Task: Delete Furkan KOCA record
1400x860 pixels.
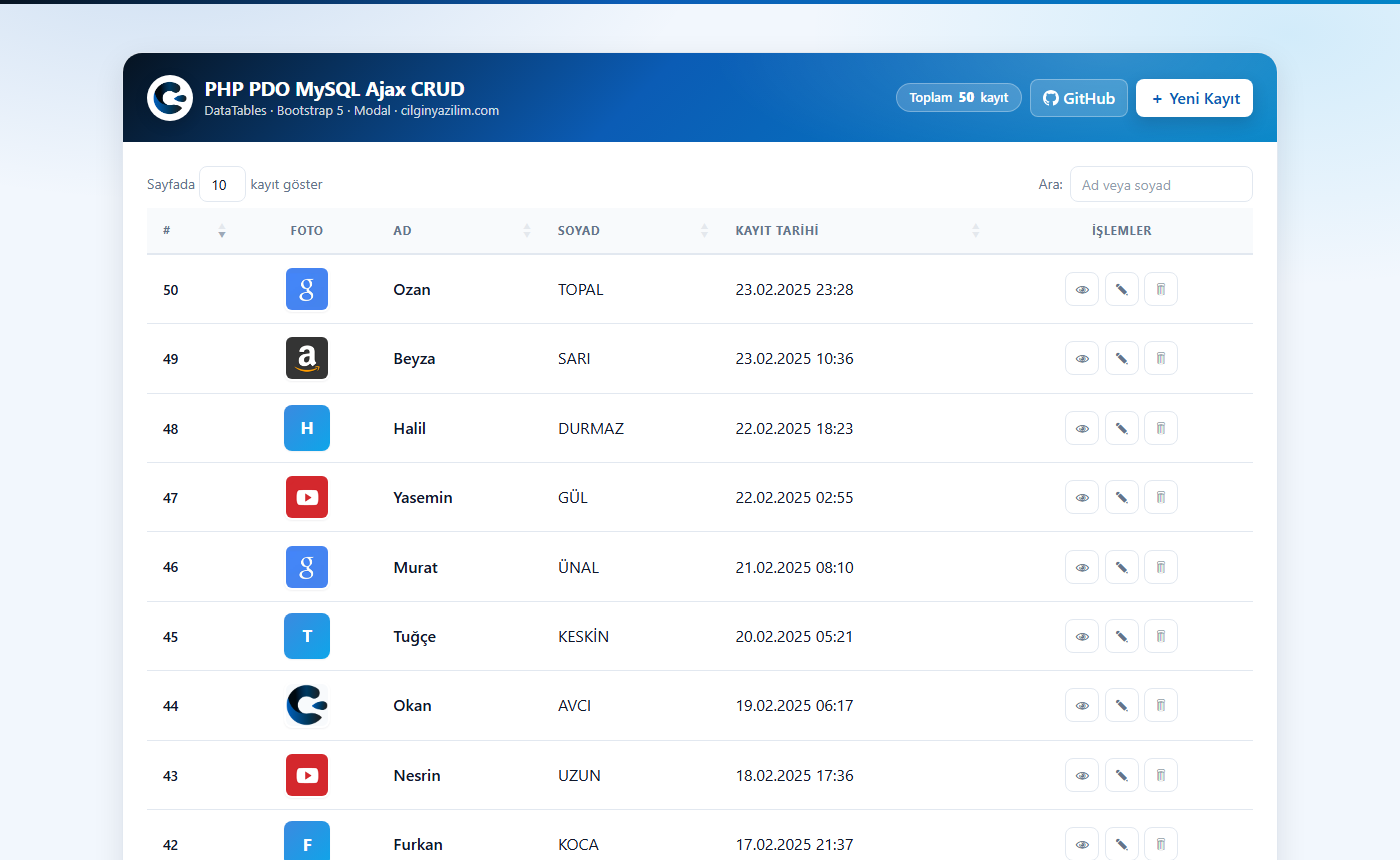Action: tap(1161, 844)
